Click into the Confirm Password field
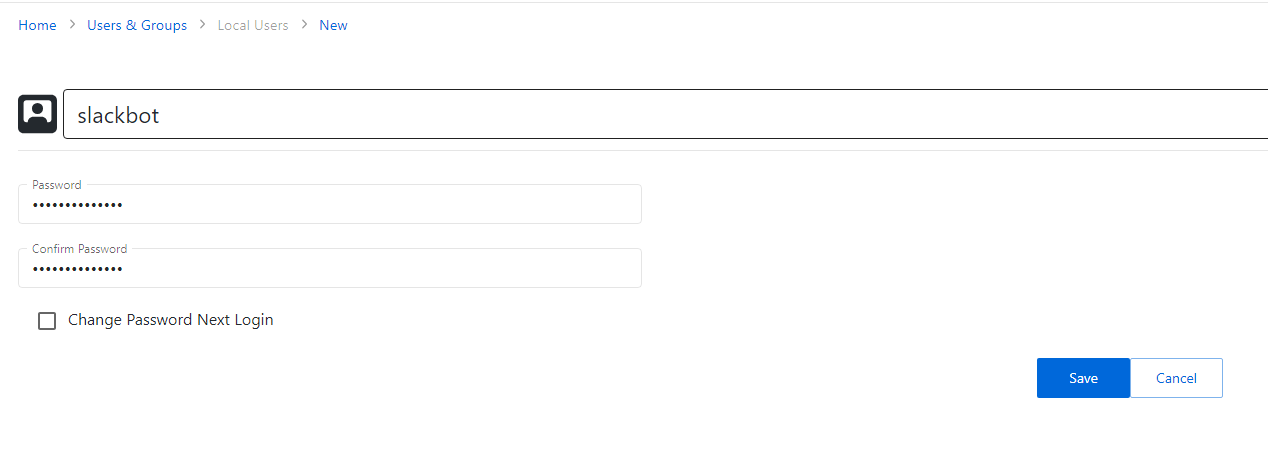The height and width of the screenshot is (462, 1268). pyautogui.click(x=380, y=269)
